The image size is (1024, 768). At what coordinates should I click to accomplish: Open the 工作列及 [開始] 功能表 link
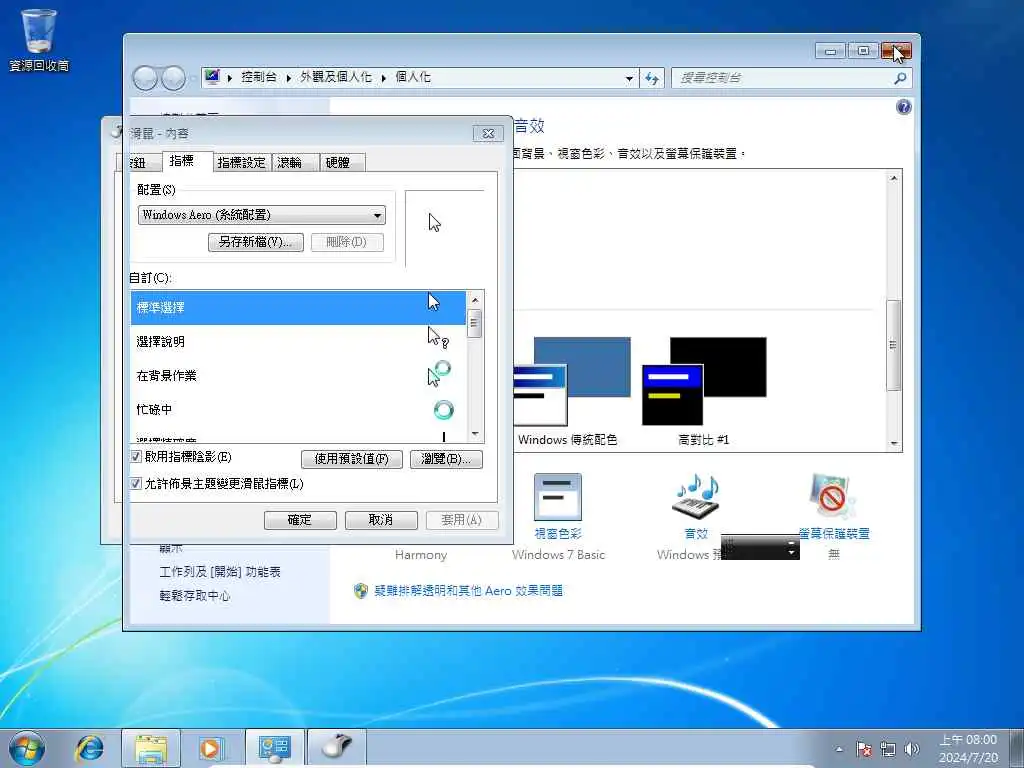point(220,572)
